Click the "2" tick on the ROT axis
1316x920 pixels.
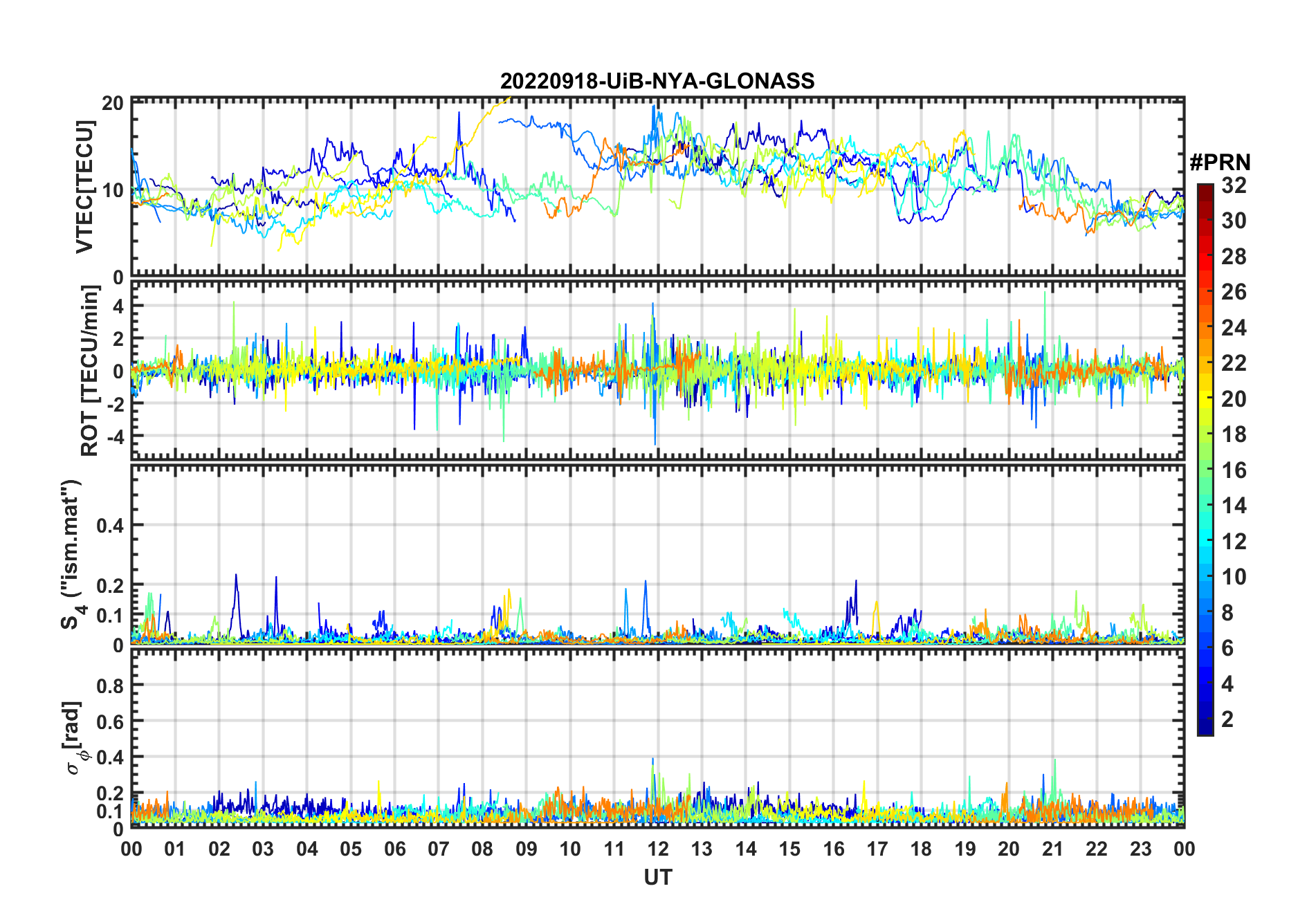pyautogui.click(x=118, y=338)
